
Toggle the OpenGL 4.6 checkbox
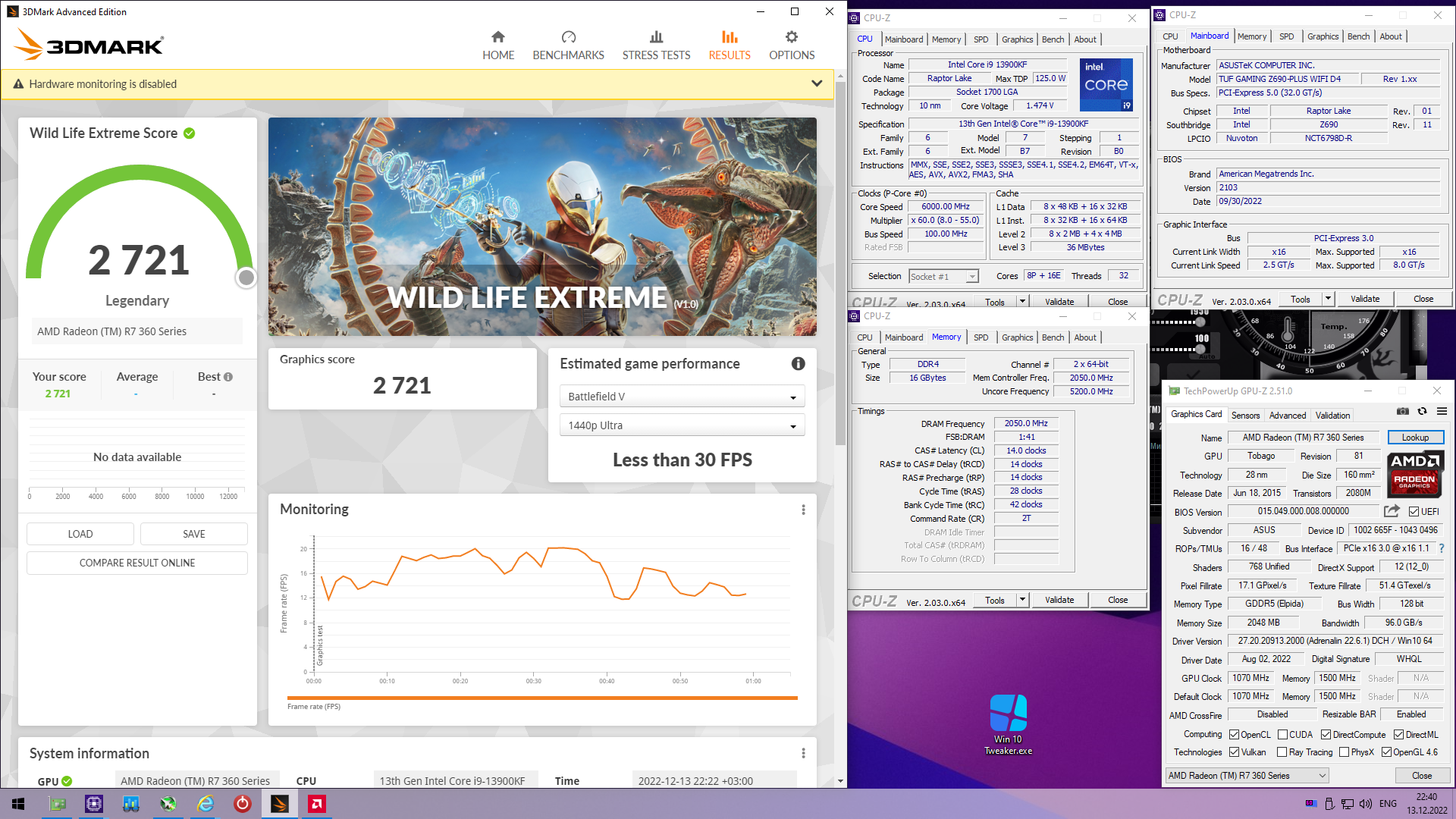click(x=1386, y=752)
